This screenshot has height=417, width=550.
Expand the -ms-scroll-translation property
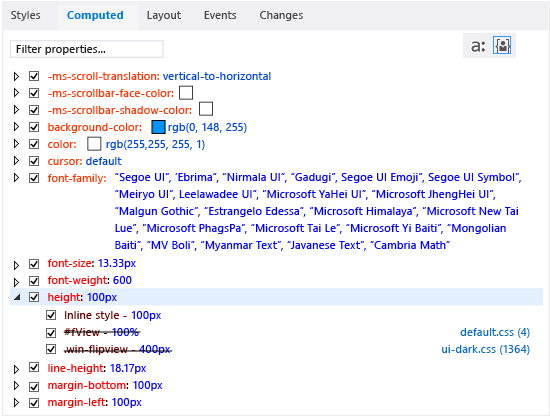(x=16, y=76)
